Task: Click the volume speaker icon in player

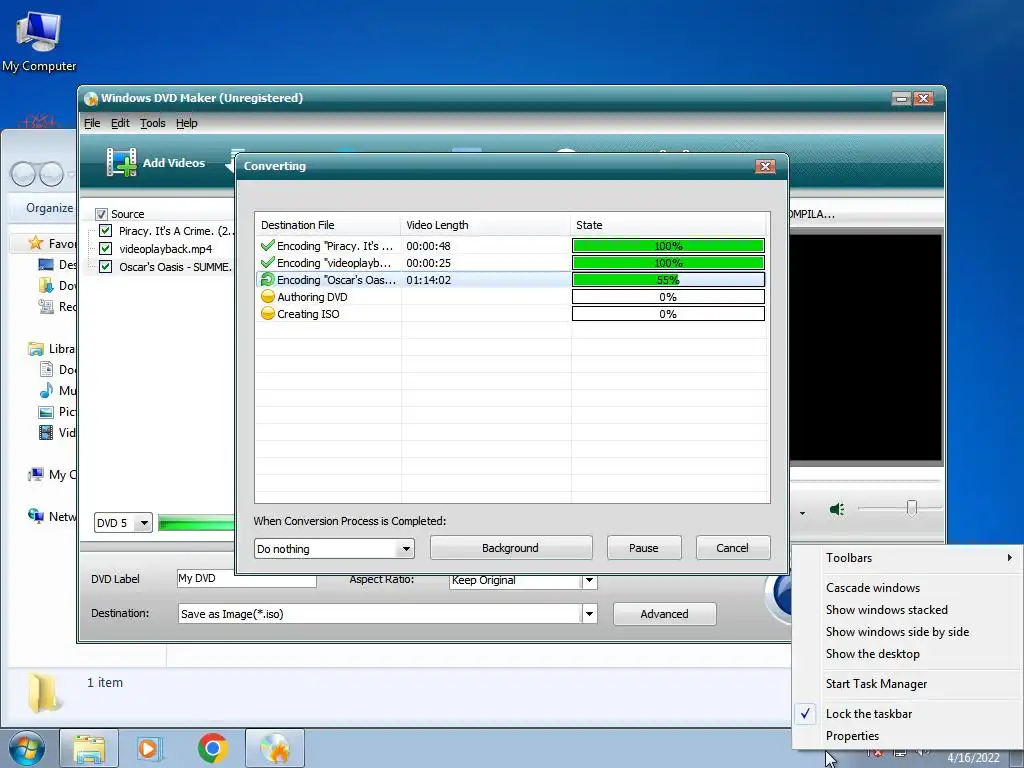Action: point(837,509)
